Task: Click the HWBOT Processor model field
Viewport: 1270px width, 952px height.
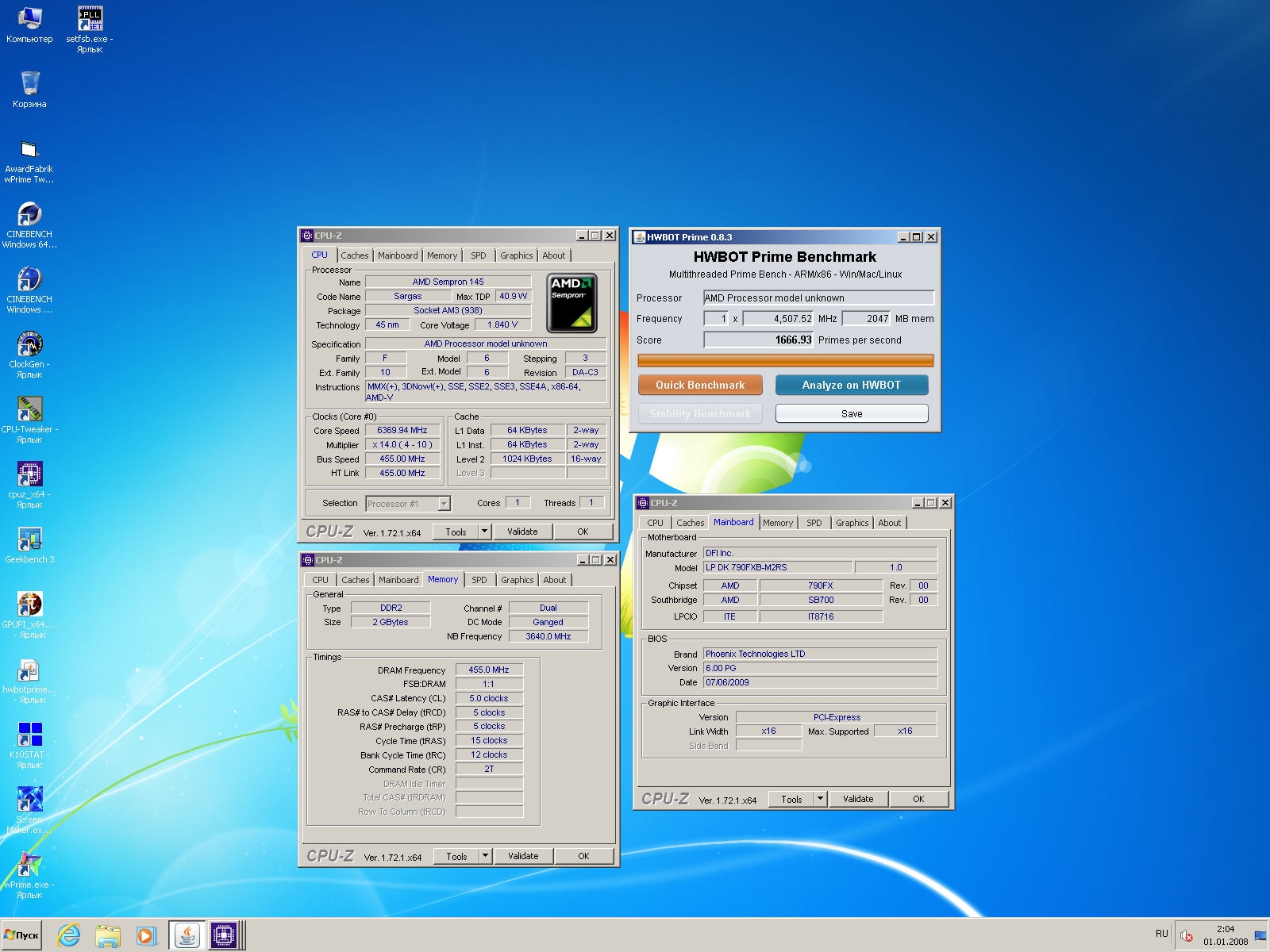Action: tap(819, 298)
